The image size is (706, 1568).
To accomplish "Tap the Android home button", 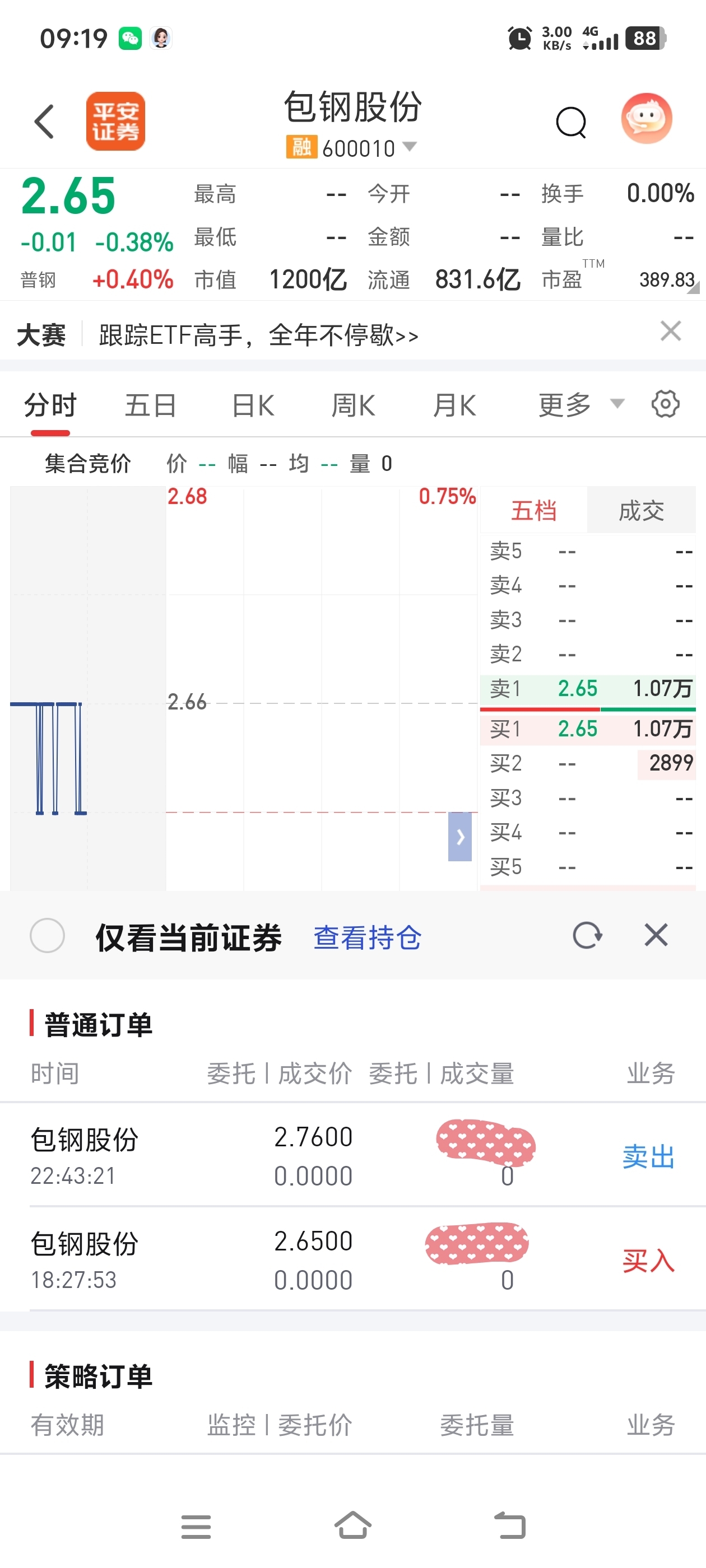I will 352,1526.
